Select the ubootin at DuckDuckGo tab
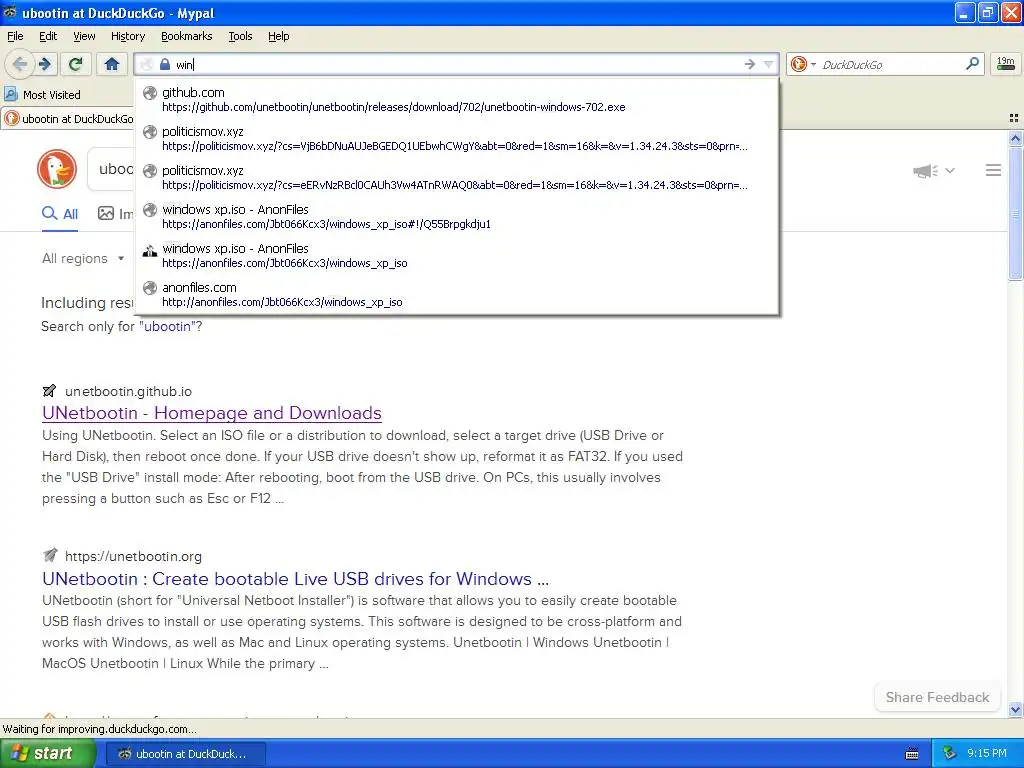Screen dimensions: 1024x768 pyautogui.click(x=68, y=119)
